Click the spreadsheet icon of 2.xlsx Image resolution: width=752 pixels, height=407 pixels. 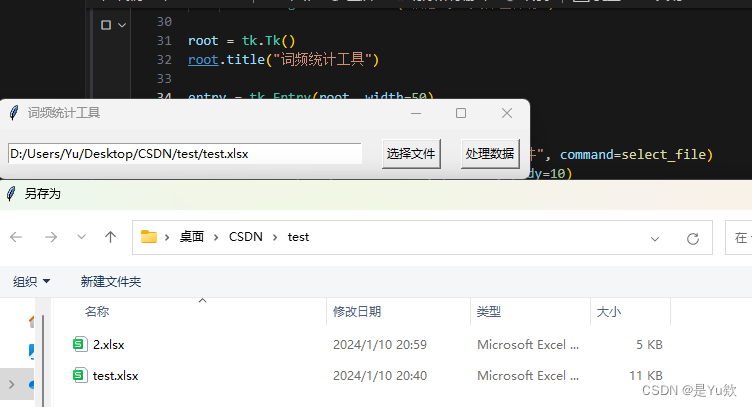[80, 344]
